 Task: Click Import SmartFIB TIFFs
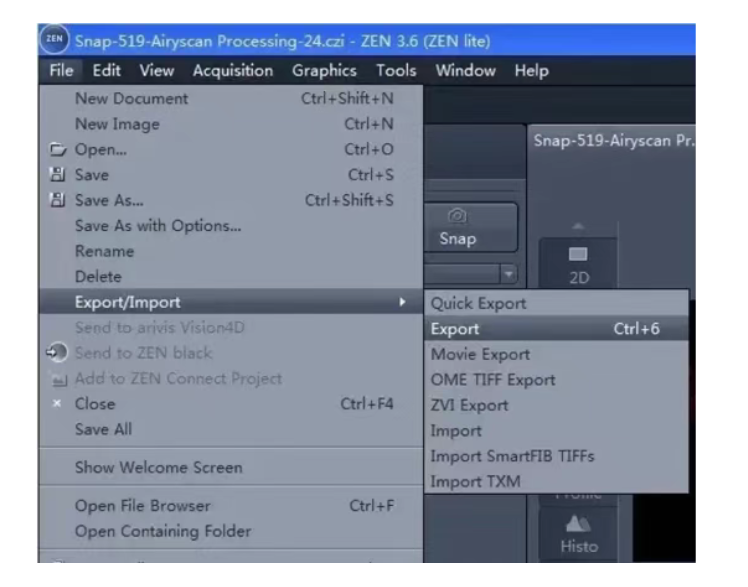click(x=512, y=456)
